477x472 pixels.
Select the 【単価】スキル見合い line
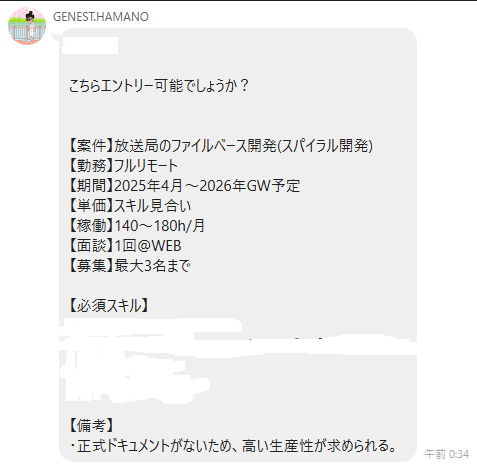coord(130,206)
